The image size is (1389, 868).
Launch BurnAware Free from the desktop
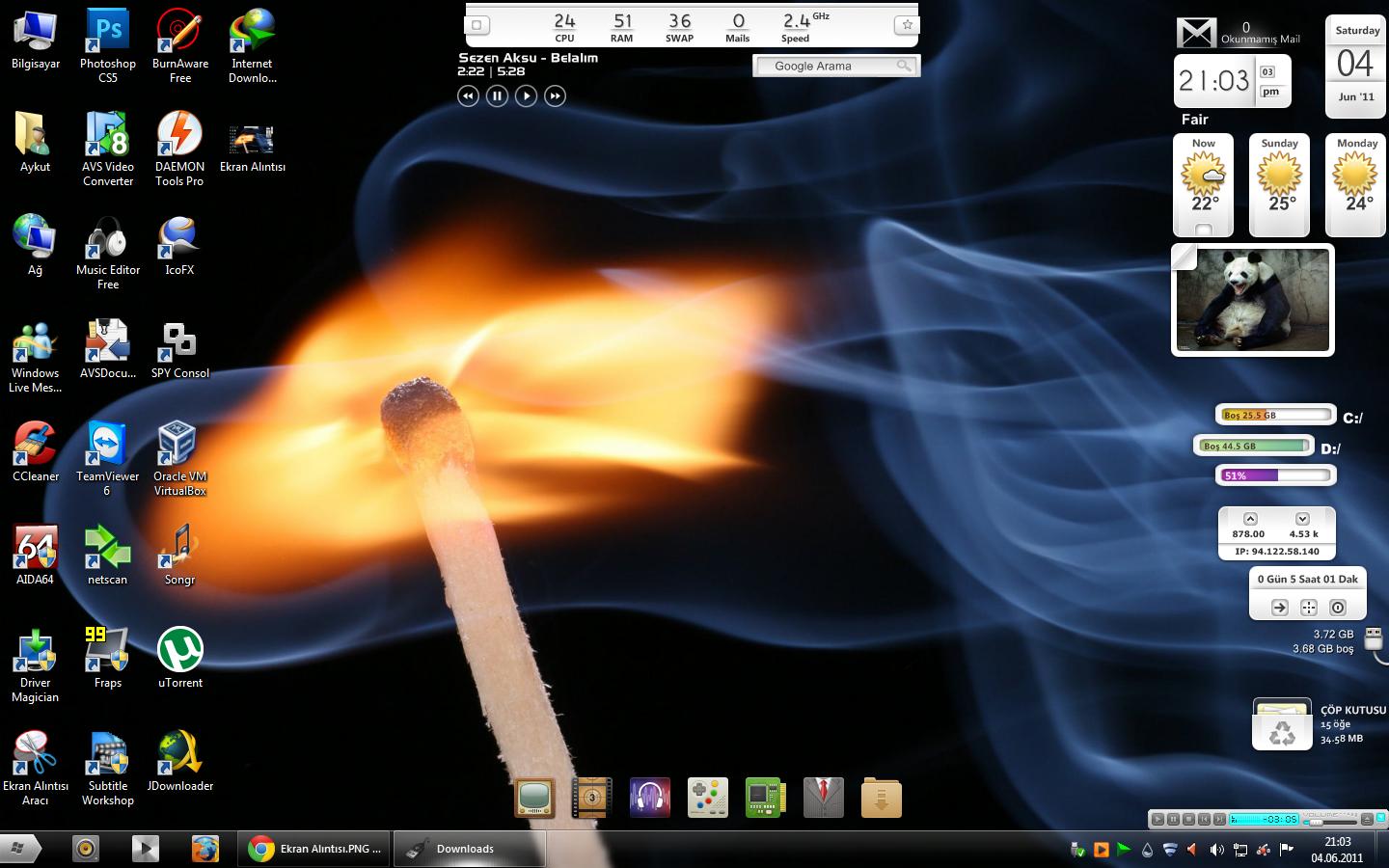(x=179, y=45)
